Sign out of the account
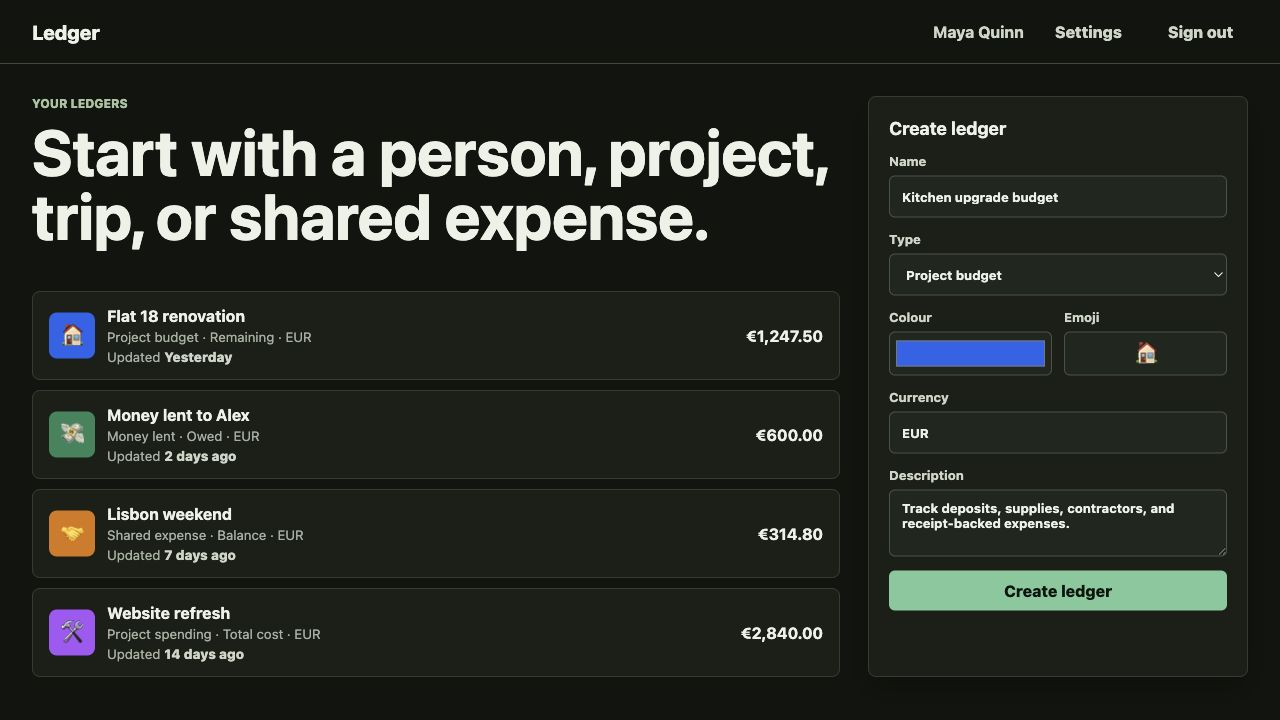Screen dimensions: 1280x720 pos(1200,32)
